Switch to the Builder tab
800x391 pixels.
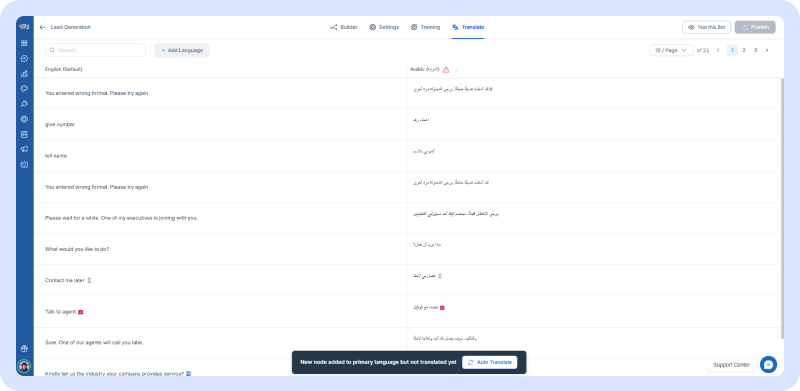pyautogui.click(x=344, y=27)
